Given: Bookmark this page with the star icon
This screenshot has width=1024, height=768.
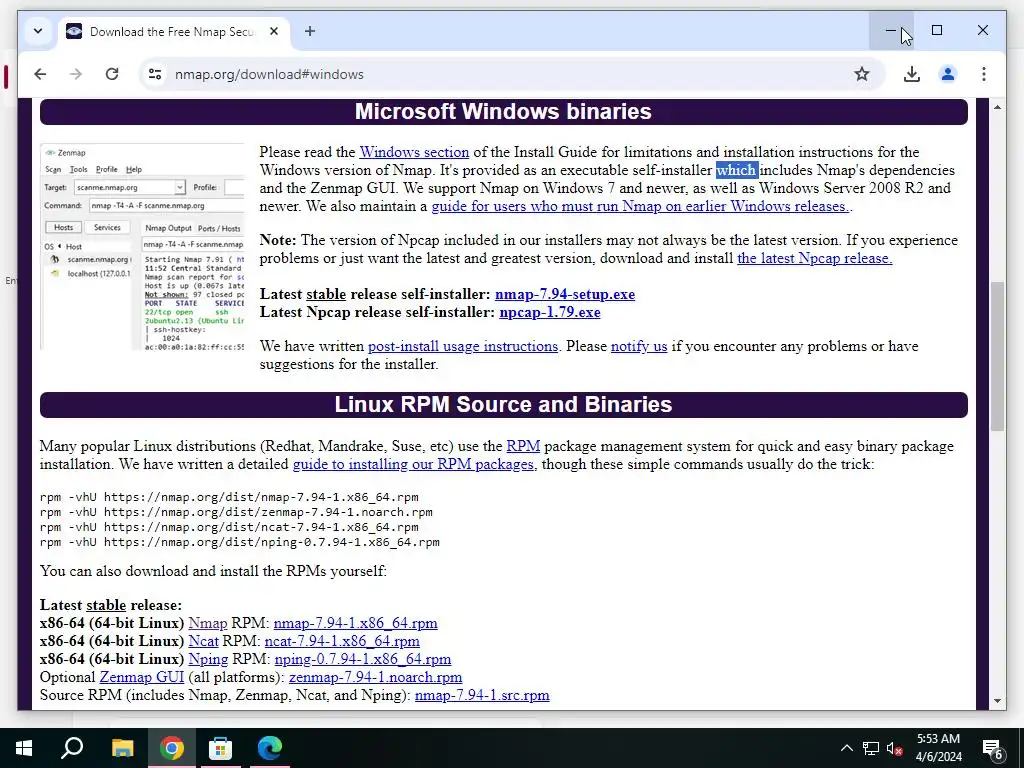Looking at the screenshot, I should [x=862, y=74].
